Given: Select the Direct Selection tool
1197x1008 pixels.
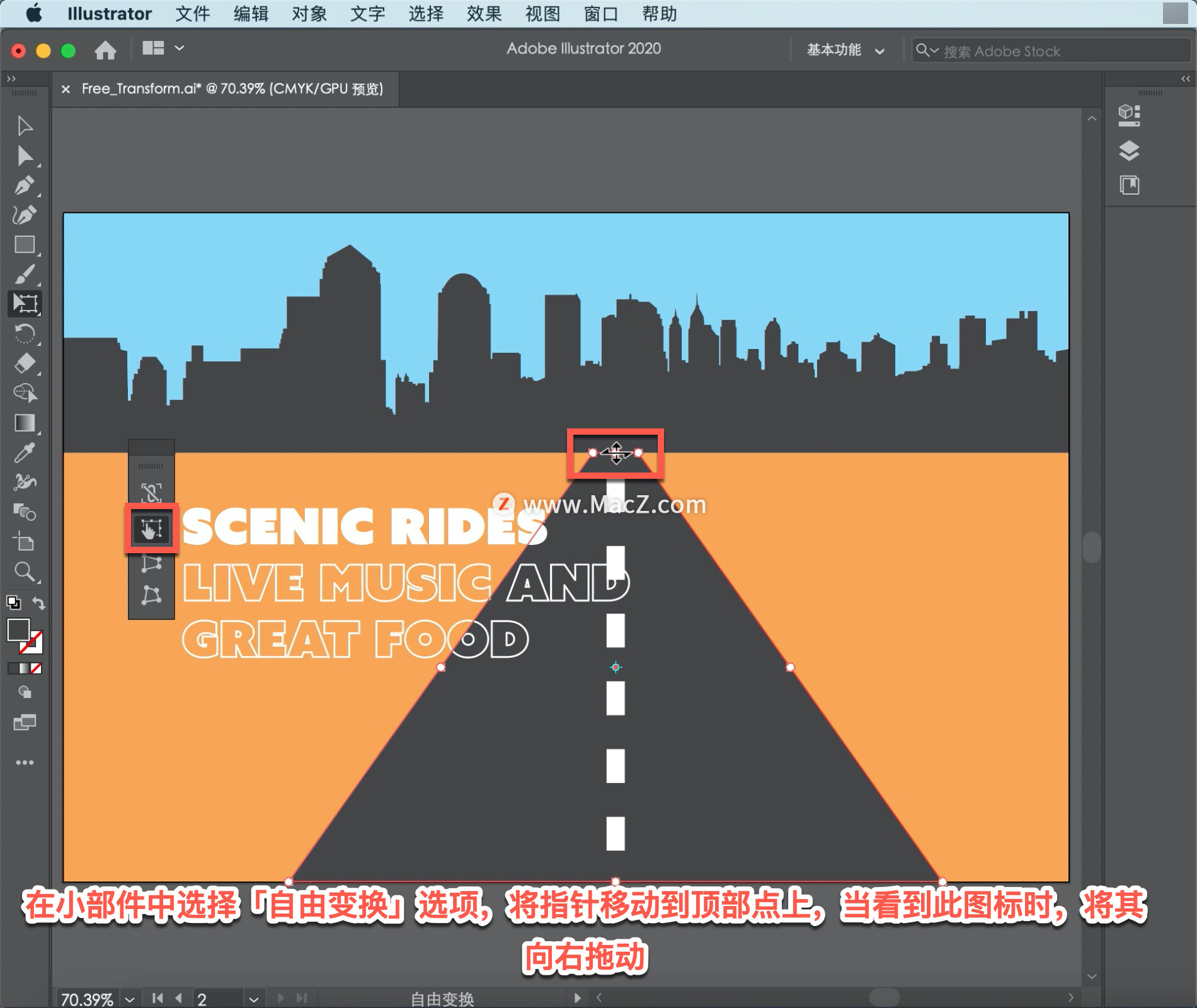Looking at the screenshot, I should click(x=25, y=156).
